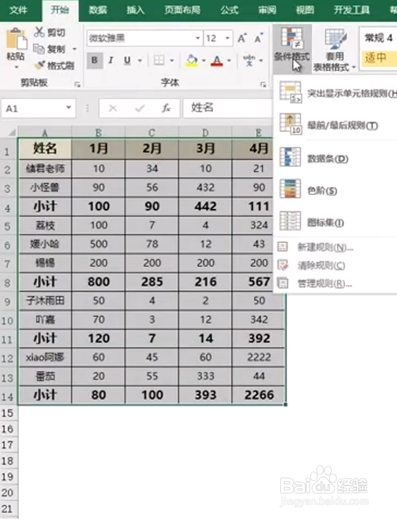Viewport: 397px width, 519px height.
Task: Choose Clear Rules menu entry
Action: pos(336,266)
